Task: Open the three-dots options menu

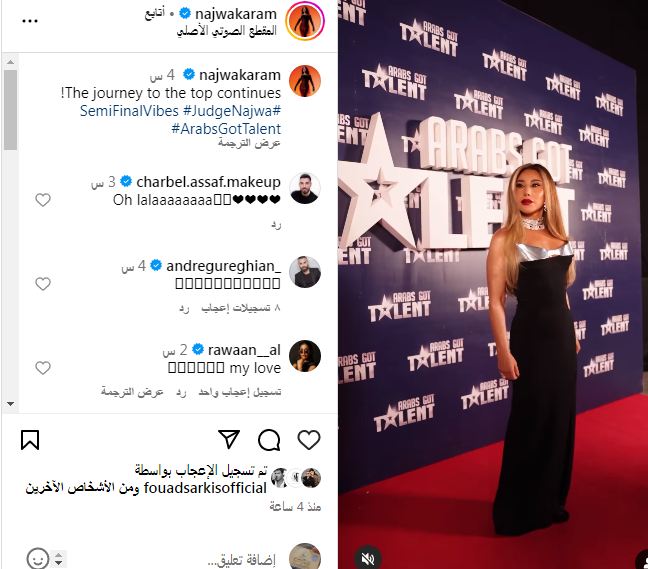Action: click(x=30, y=21)
